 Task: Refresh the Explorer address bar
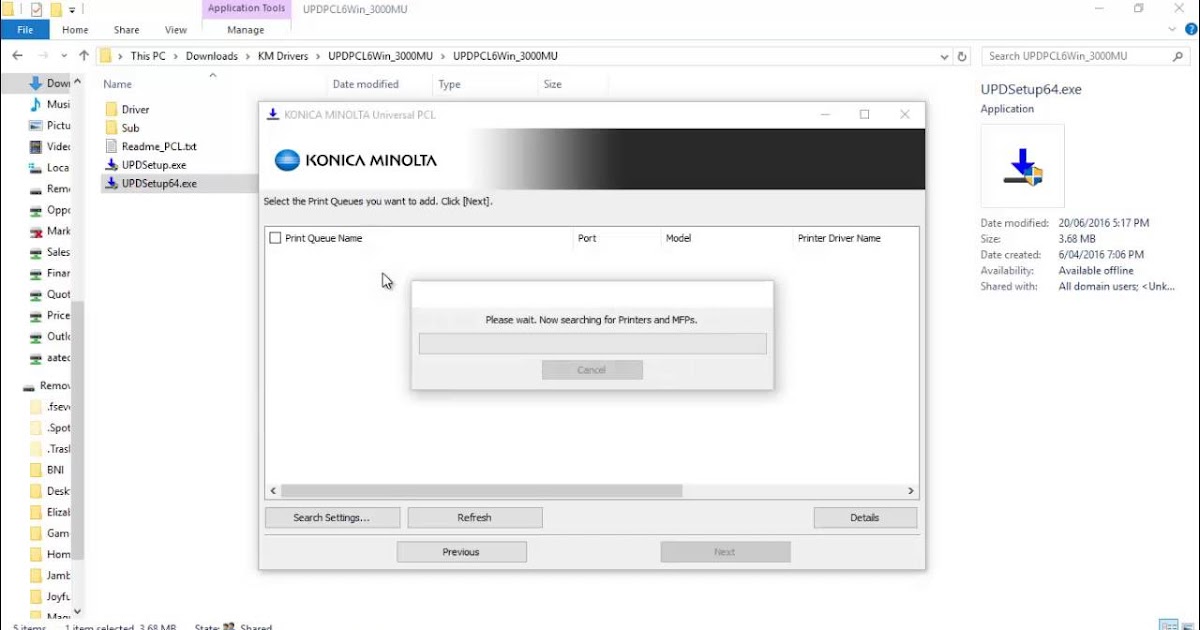point(962,56)
